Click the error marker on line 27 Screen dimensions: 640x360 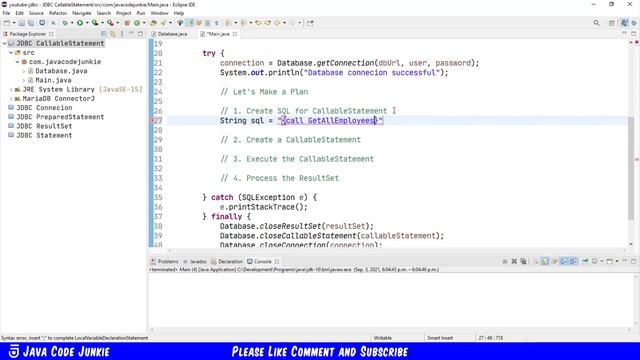point(151,120)
